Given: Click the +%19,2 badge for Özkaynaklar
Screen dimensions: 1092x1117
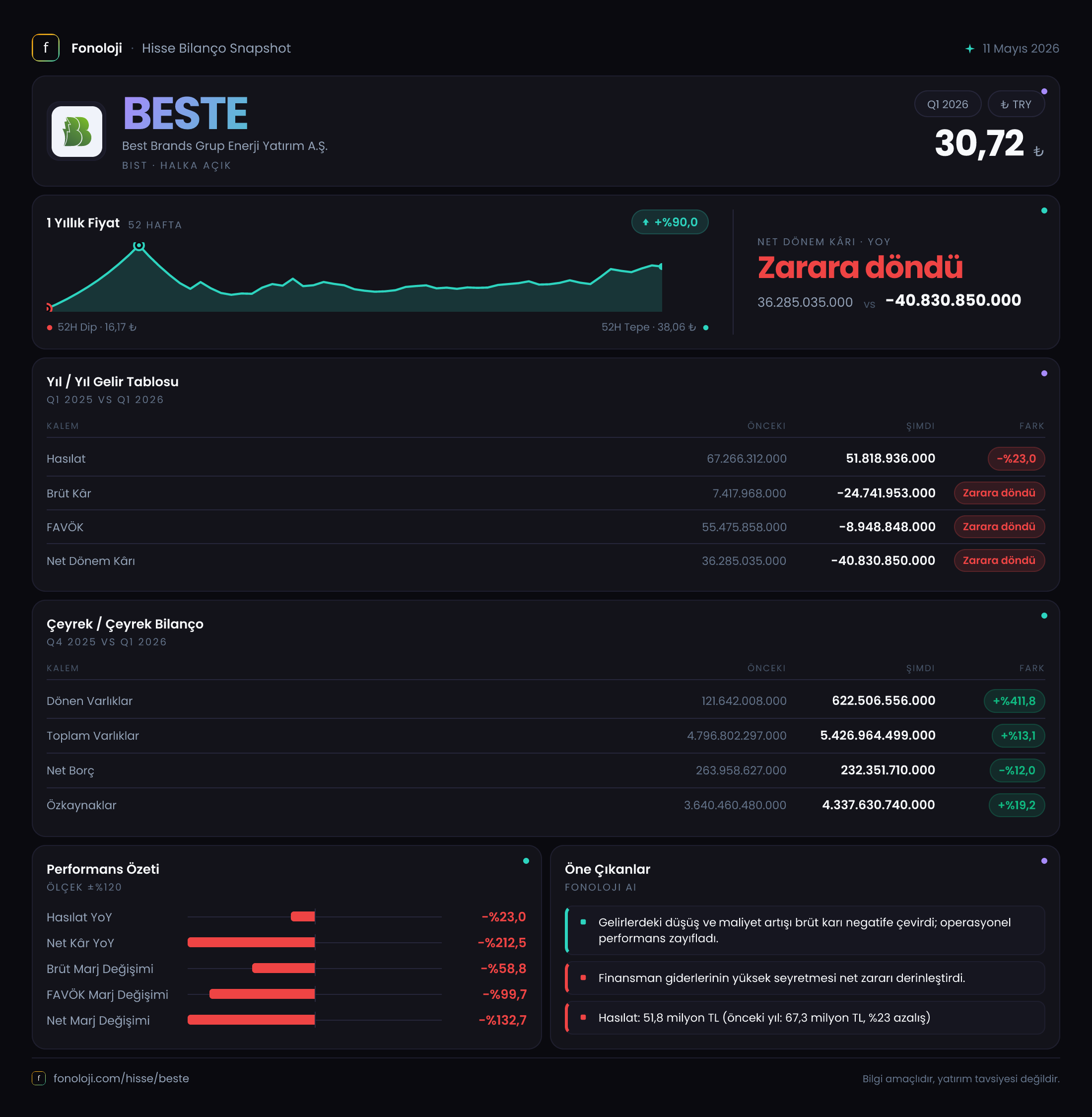Looking at the screenshot, I should (1016, 805).
